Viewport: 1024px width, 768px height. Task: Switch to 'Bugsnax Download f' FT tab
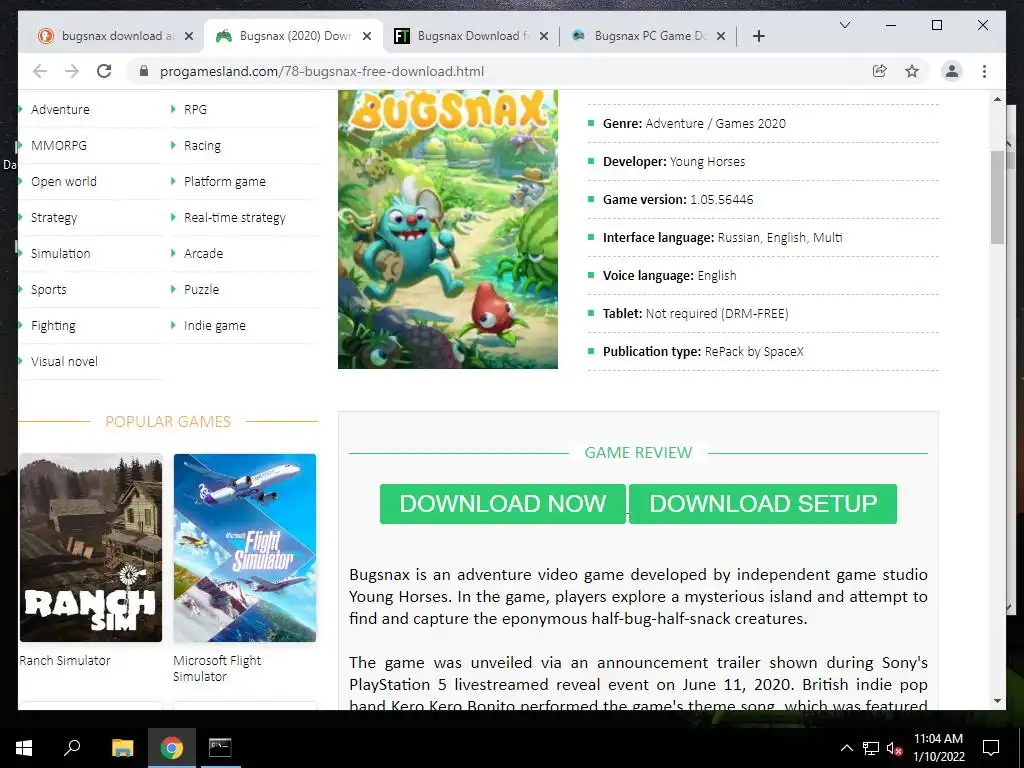[x=470, y=36]
